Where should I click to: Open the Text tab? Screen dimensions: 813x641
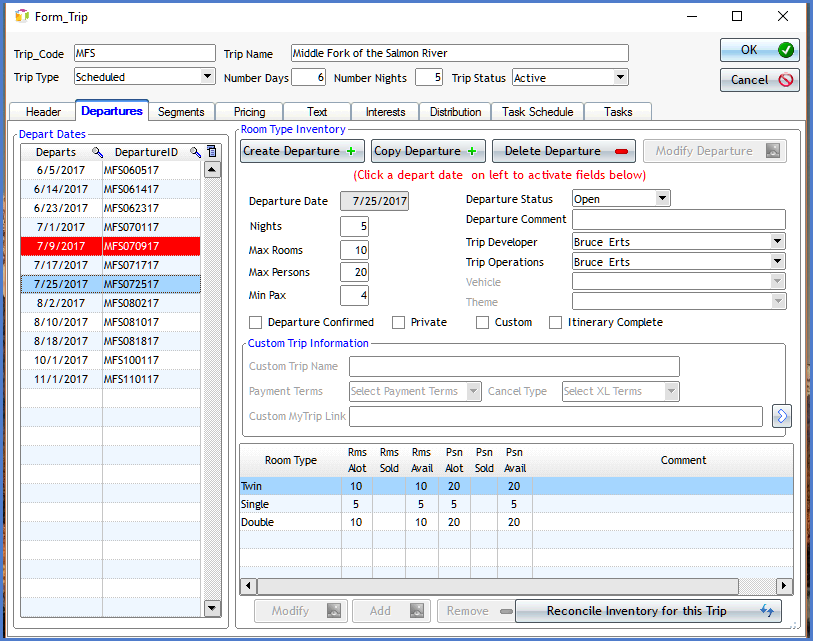pyautogui.click(x=317, y=112)
